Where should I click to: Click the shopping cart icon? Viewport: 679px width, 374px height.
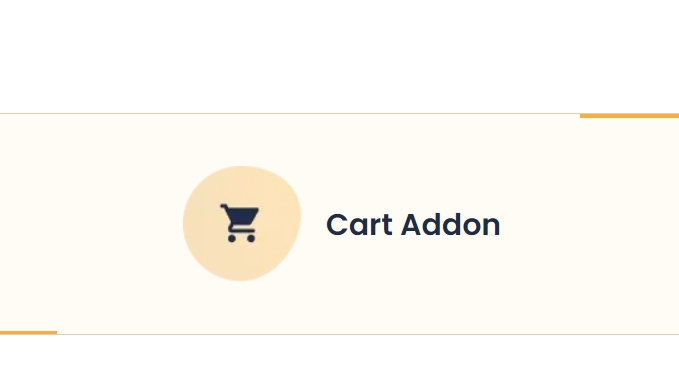point(240,223)
